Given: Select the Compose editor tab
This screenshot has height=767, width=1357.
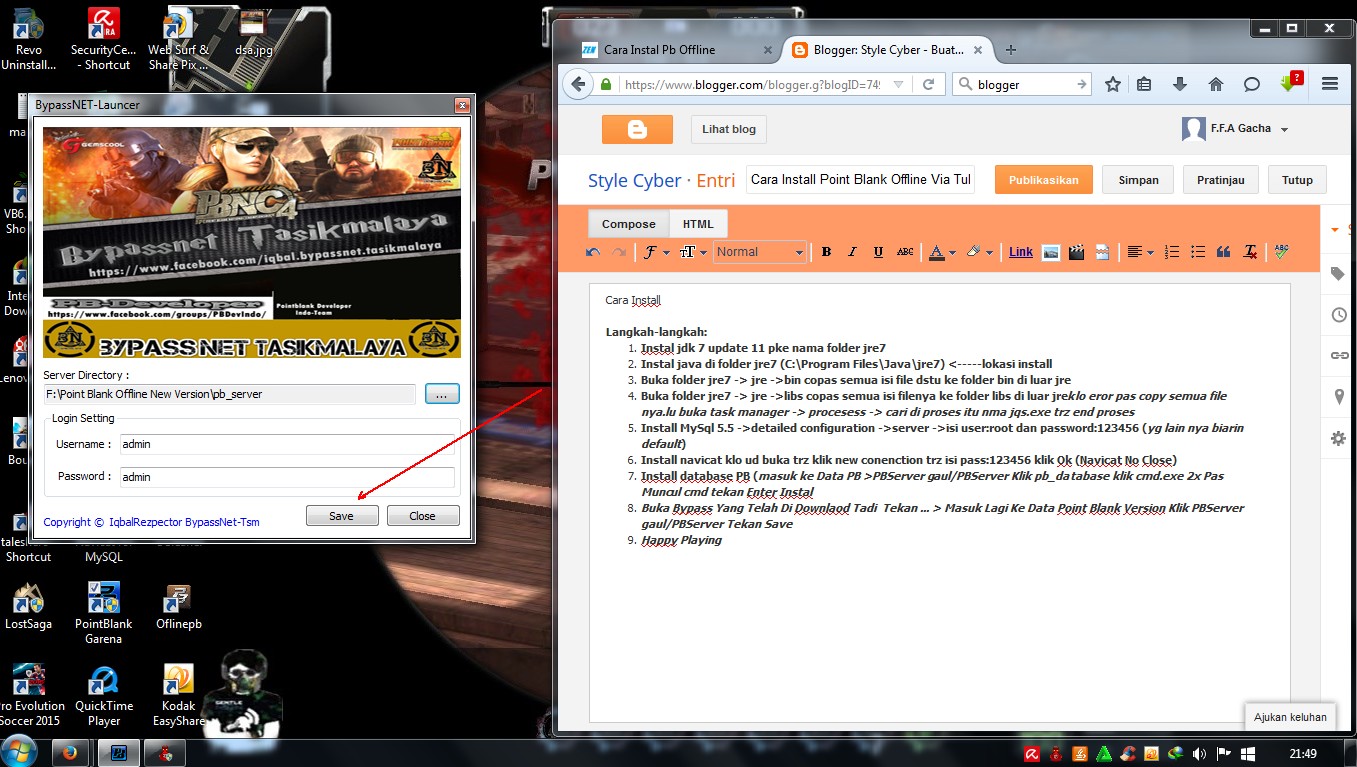Looking at the screenshot, I should click(628, 224).
